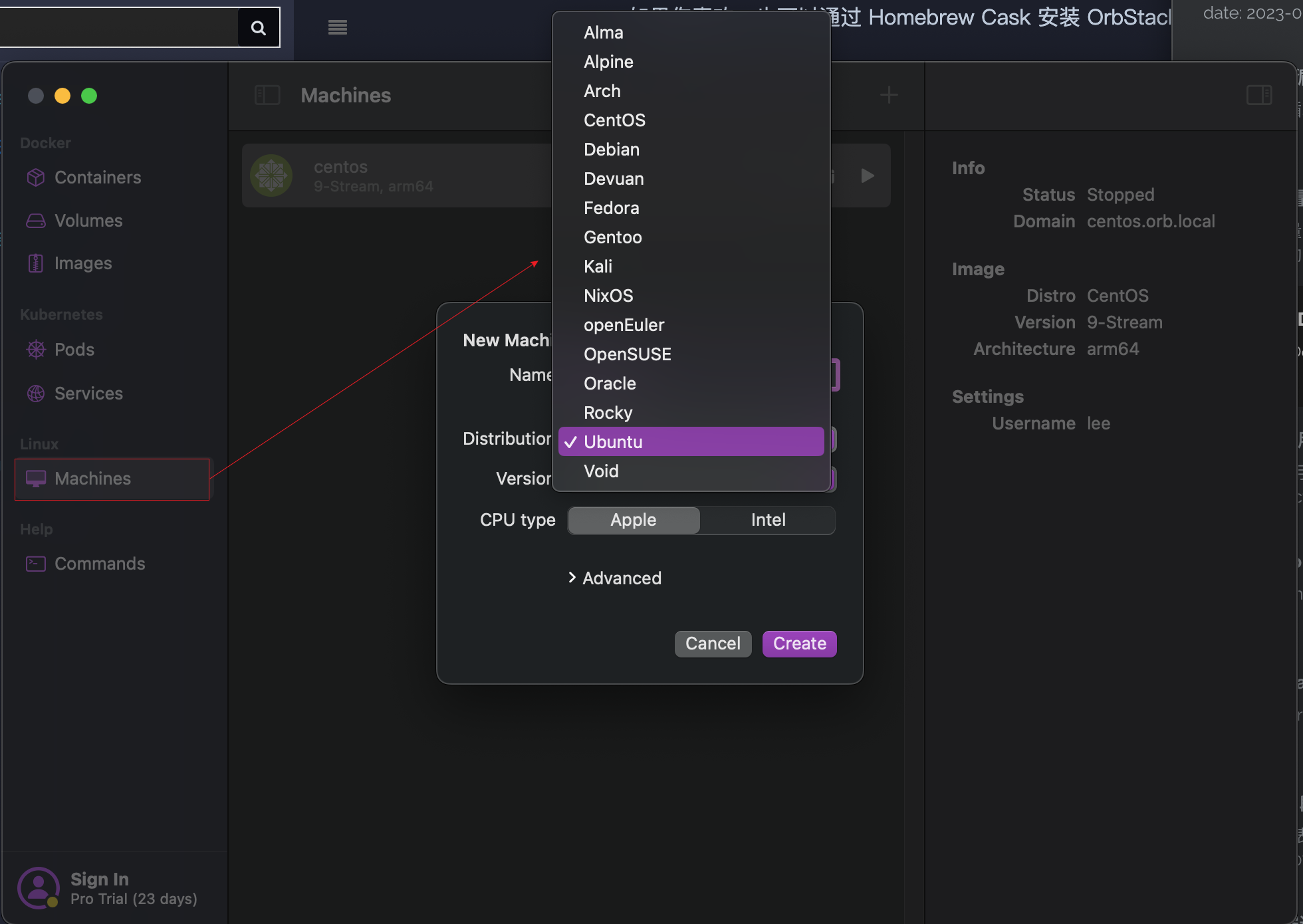Click the search magnifier button
The height and width of the screenshot is (924, 1303).
(x=259, y=27)
